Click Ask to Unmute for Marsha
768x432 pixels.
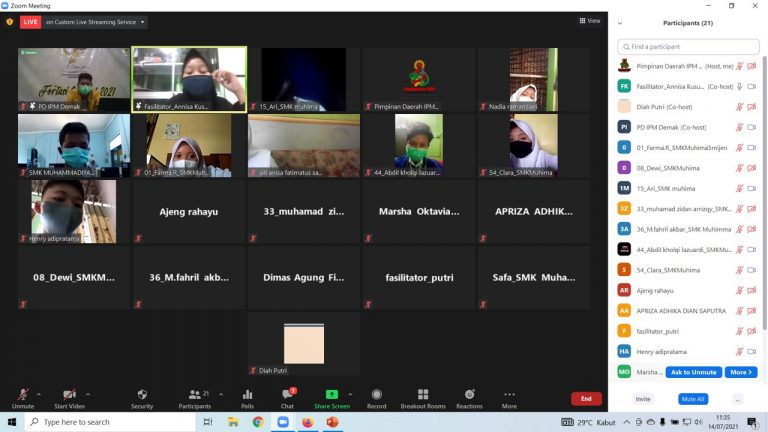click(x=694, y=372)
